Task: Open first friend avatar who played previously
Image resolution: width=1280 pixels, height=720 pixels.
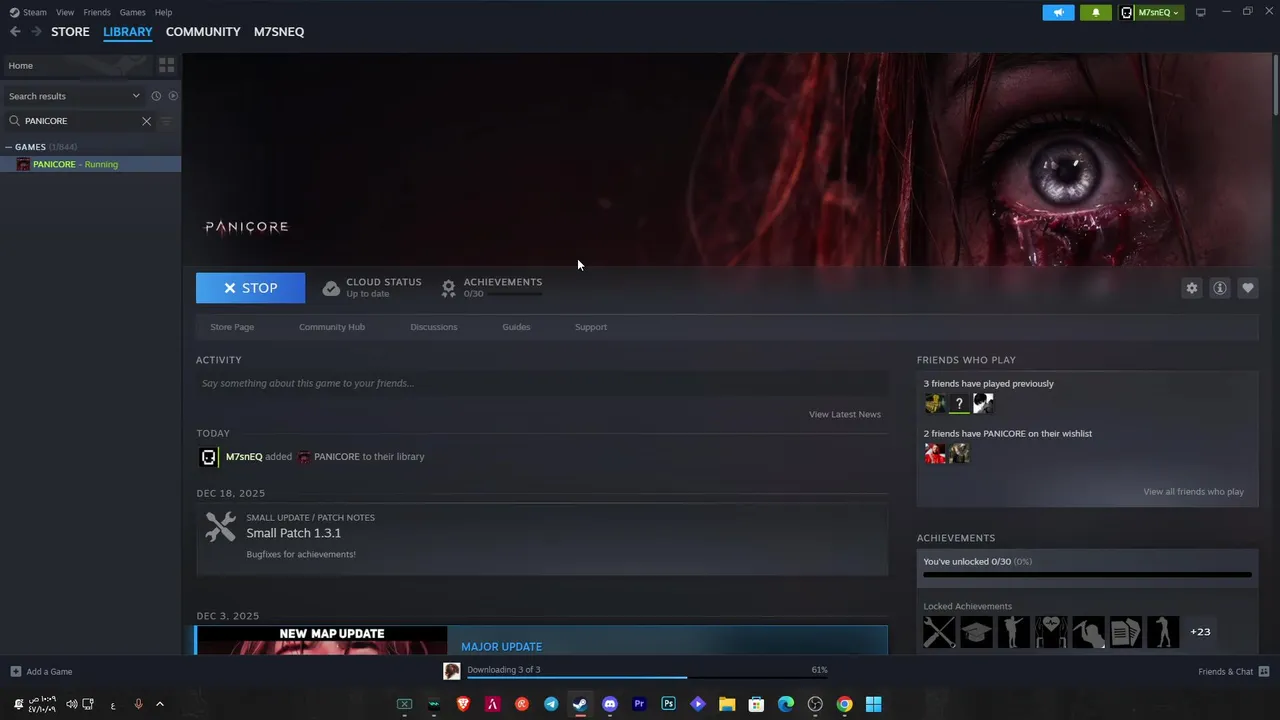Action: pyautogui.click(x=934, y=403)
